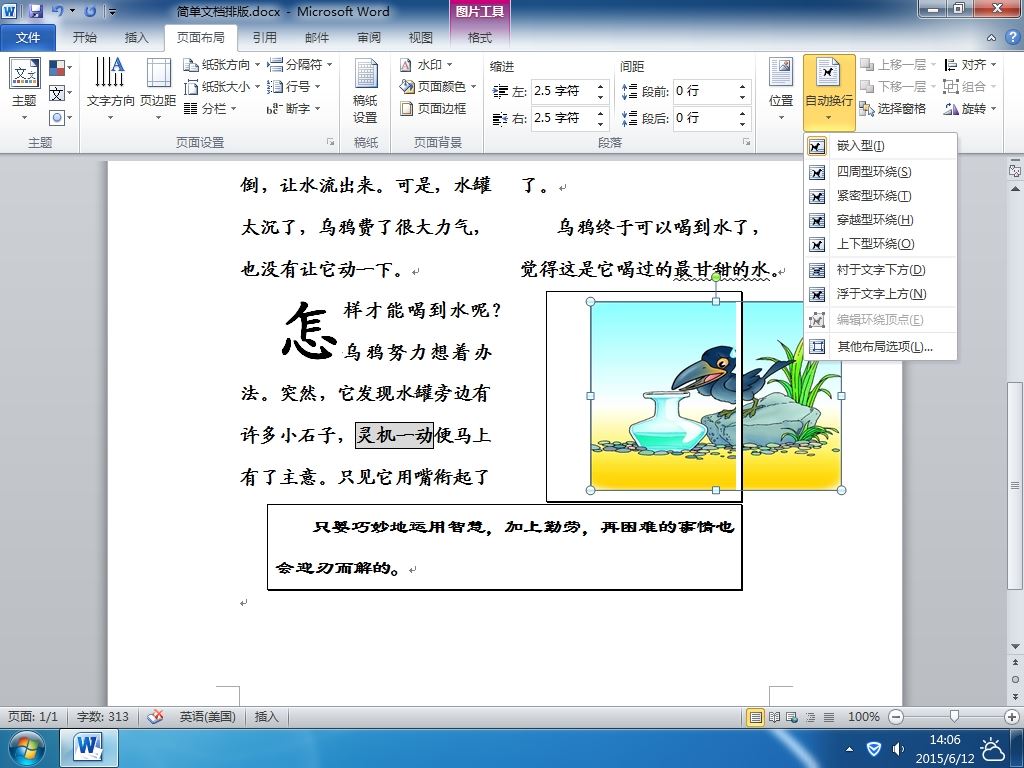This screenshot has height=768, width=1024.
Task: Switch to the 插入 insert tab
Action: pyautogui.click(x=136, y=37)
